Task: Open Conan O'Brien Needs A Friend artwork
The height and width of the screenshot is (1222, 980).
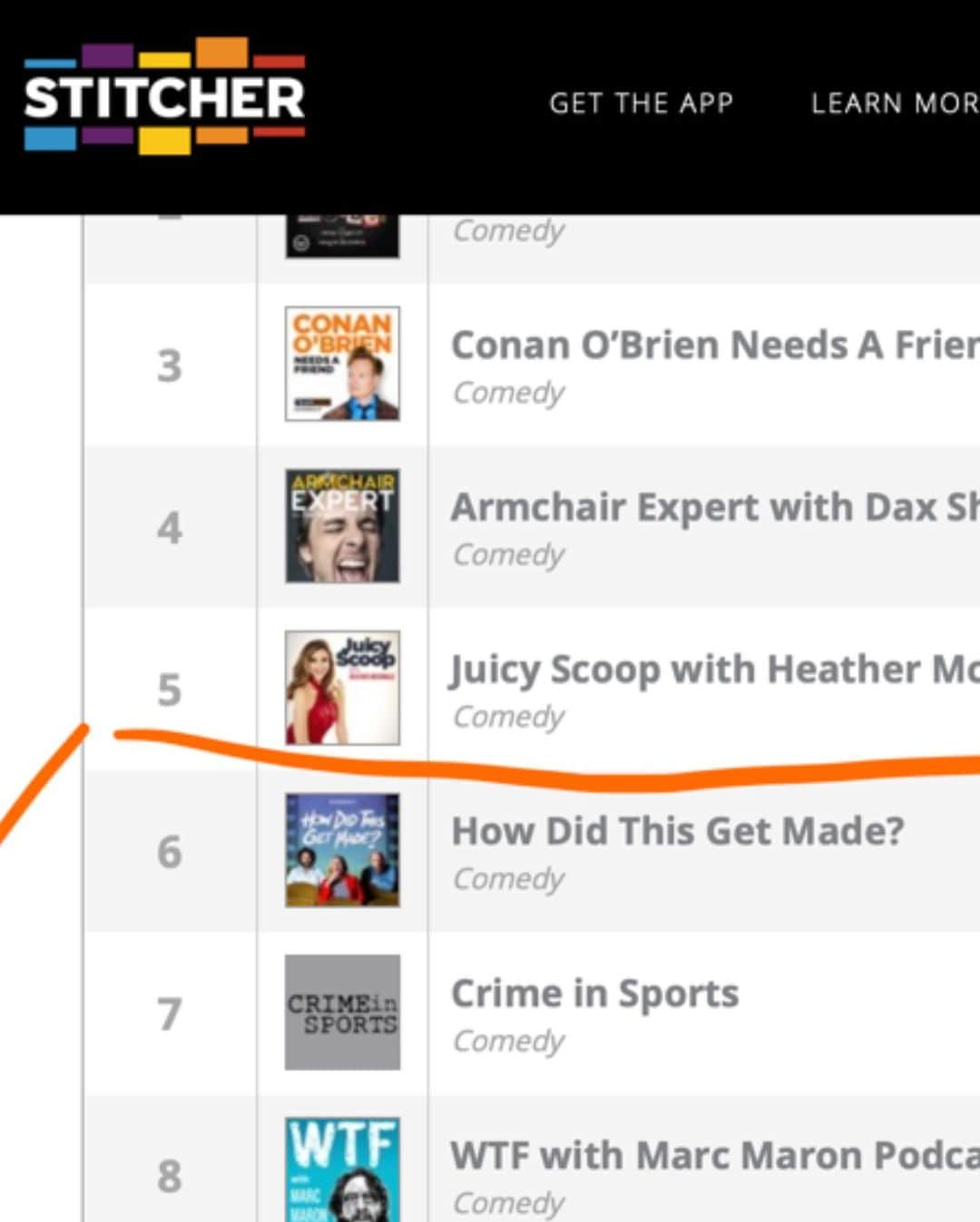Action: coord(342,364)
